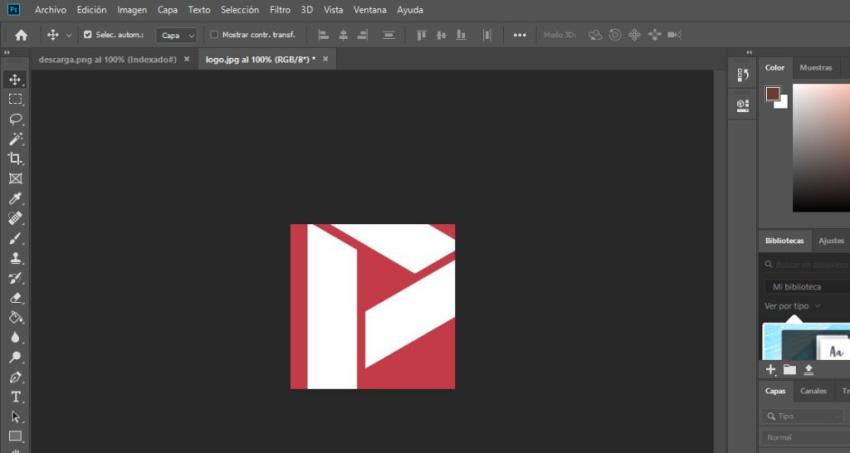Click the background color swatch

pyautogui.click(x=783, y=103)
